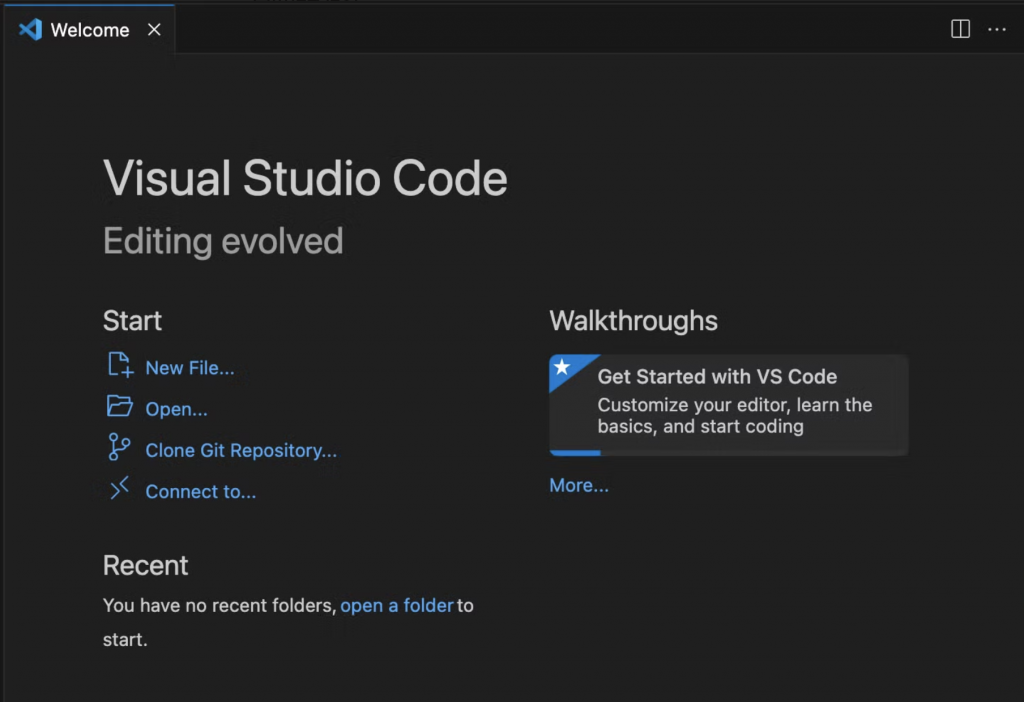Open the More Actions ellipsis menu
Image resolution: width=1024 pixels, height=702 pixels.
click(997, 29)
